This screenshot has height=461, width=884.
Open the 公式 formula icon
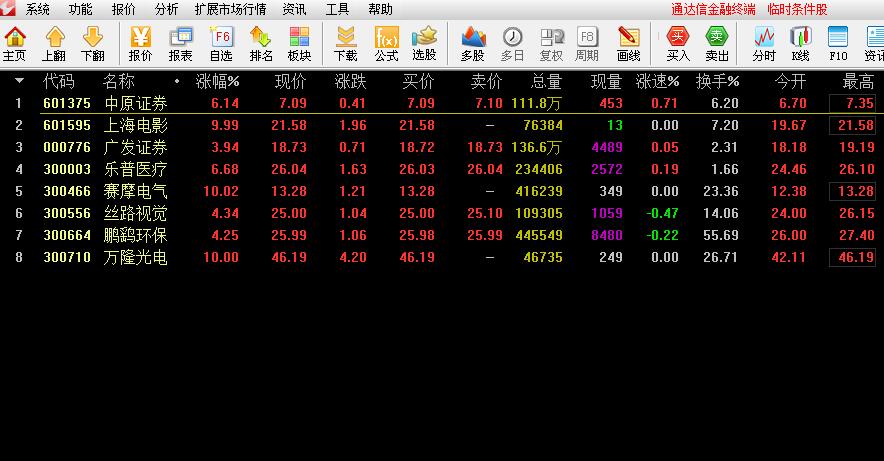tap(386, 44)
